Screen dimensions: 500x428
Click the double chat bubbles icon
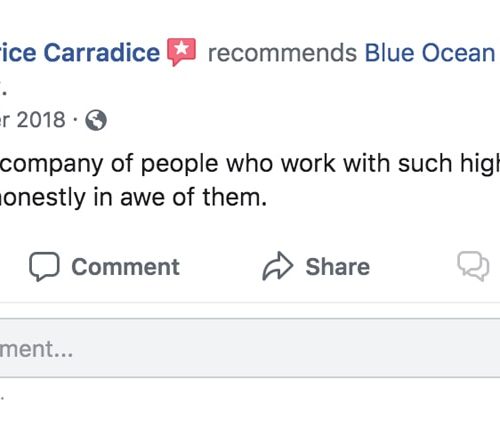click(x=473, y=266)
